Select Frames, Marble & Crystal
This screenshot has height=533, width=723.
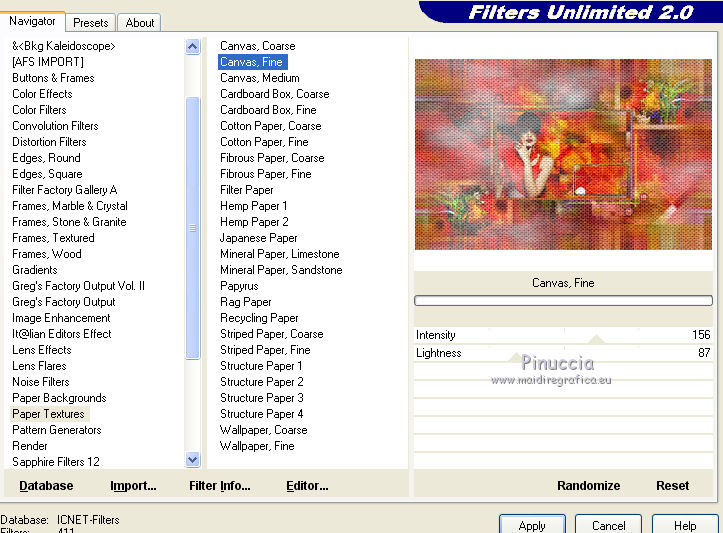pos(70,206)
